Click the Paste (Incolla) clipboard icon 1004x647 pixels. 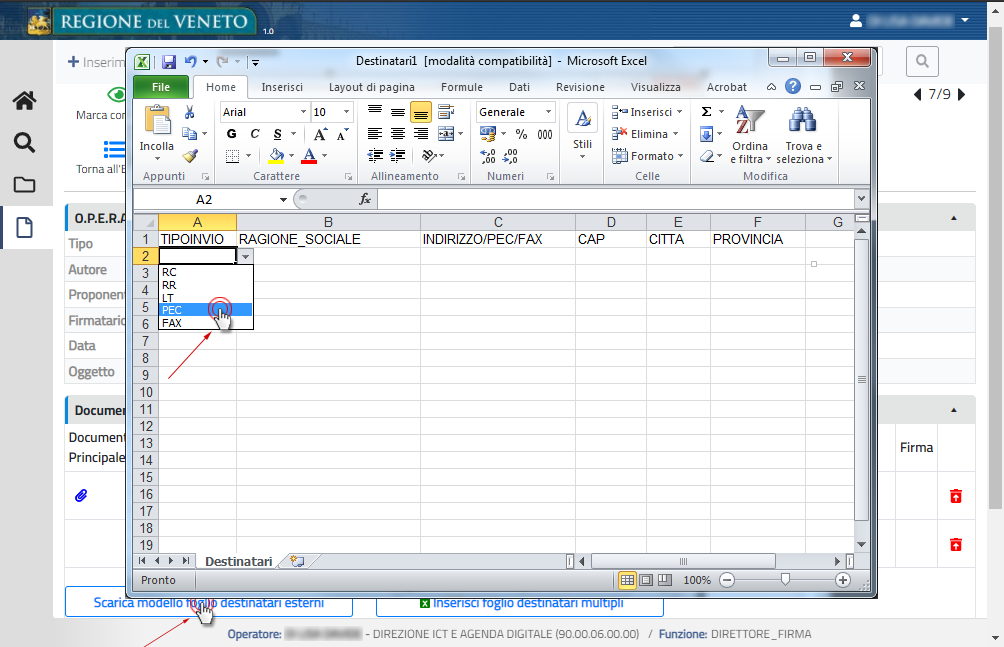pyautogui.click(x=157, y=120)
